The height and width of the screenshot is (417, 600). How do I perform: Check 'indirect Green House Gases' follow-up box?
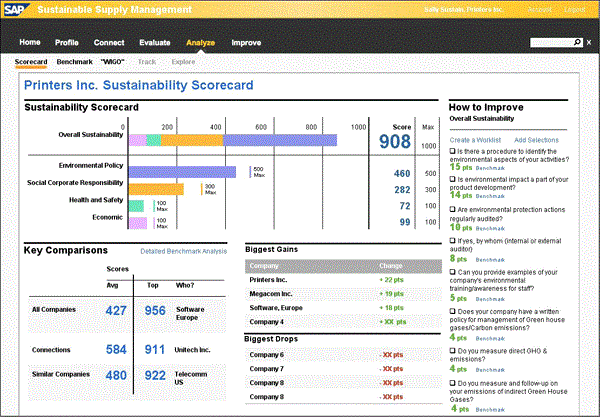coord(453,383)
